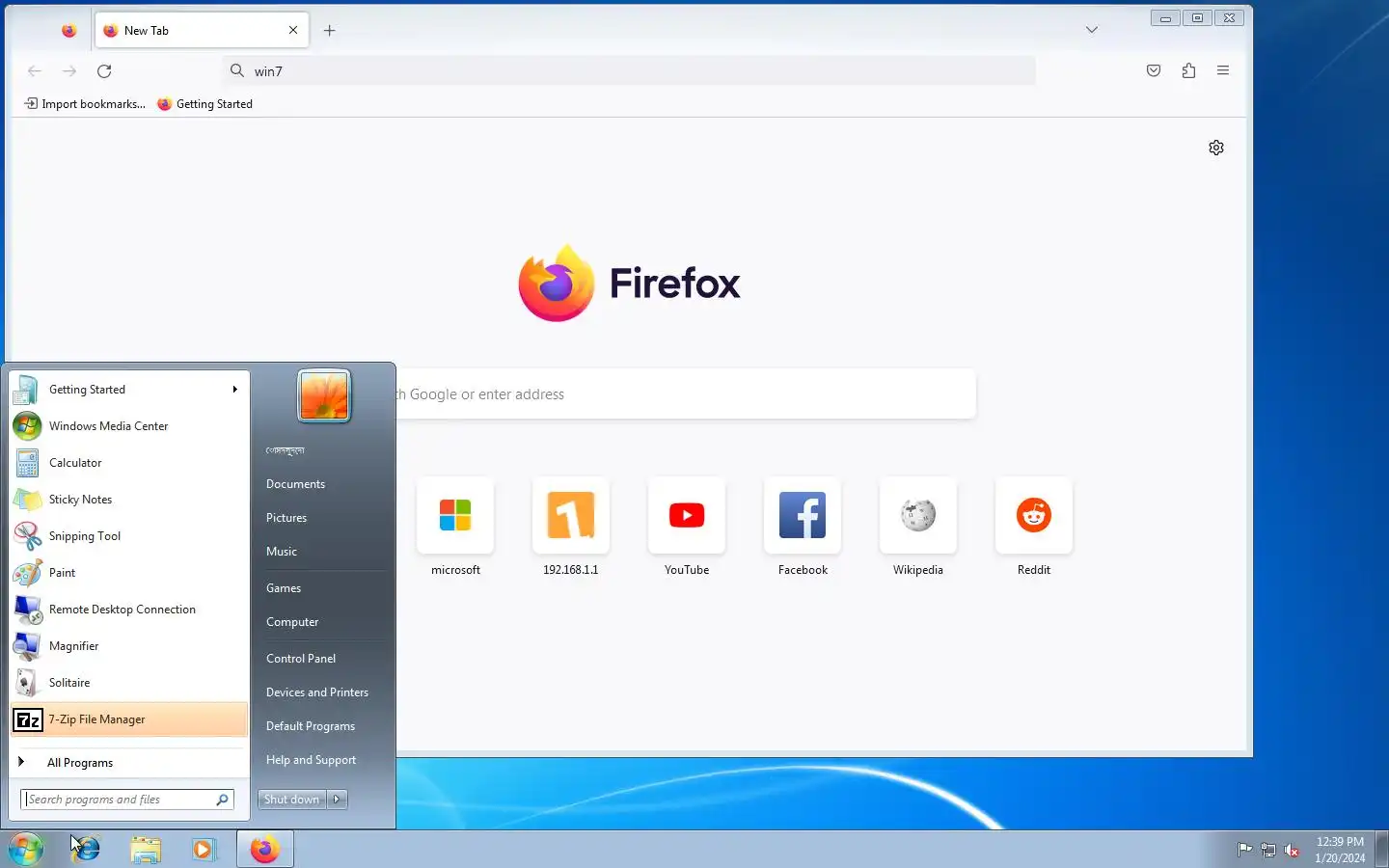Reload the current Firefox page

104,70
